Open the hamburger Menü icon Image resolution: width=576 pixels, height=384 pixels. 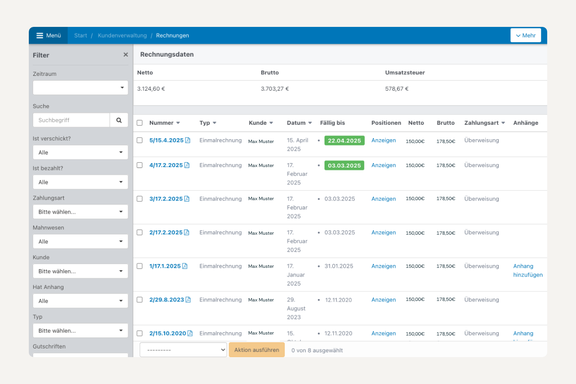tap(40, 36)
